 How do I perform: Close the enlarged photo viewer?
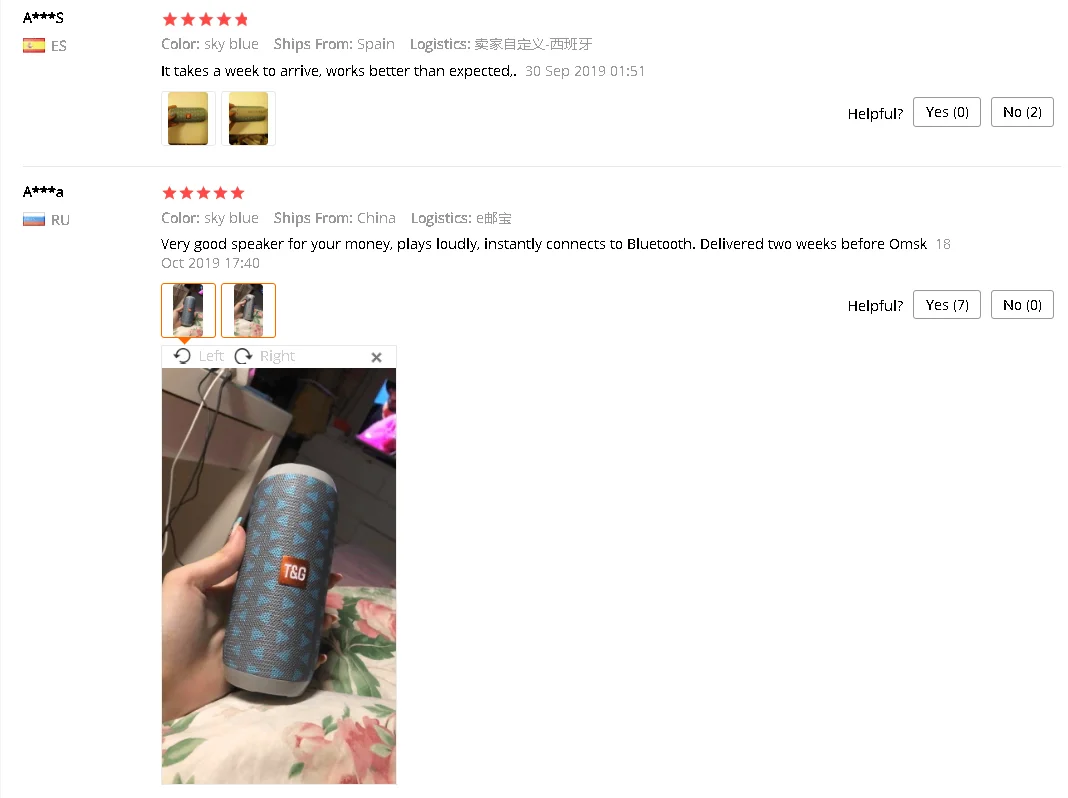[377, 357]
